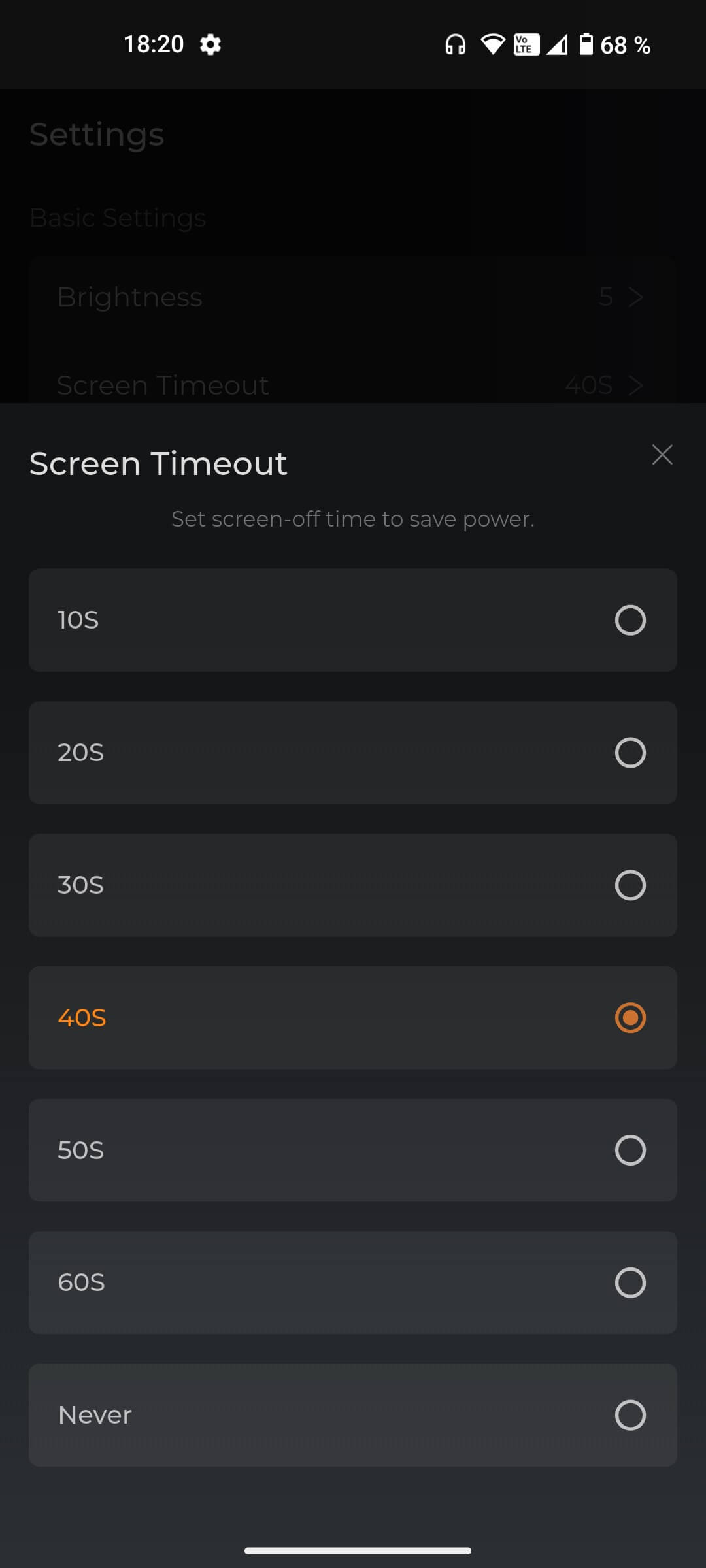Choose the 60S radio button
The image size is (706, 1568).
click(630, 1282)
